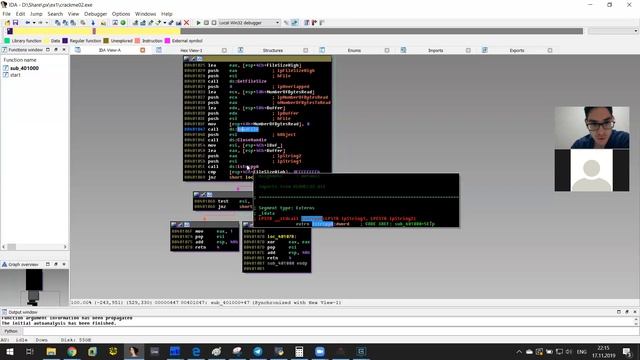
Task: Click the Python interpreter selector button
Action: pos(11,331)
